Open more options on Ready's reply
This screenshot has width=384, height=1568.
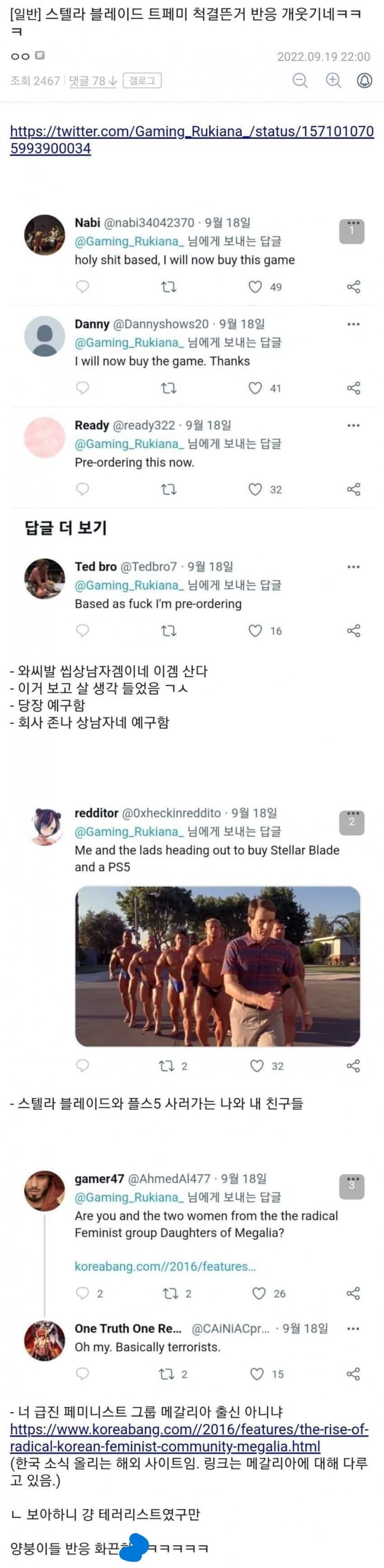[354, 425]
